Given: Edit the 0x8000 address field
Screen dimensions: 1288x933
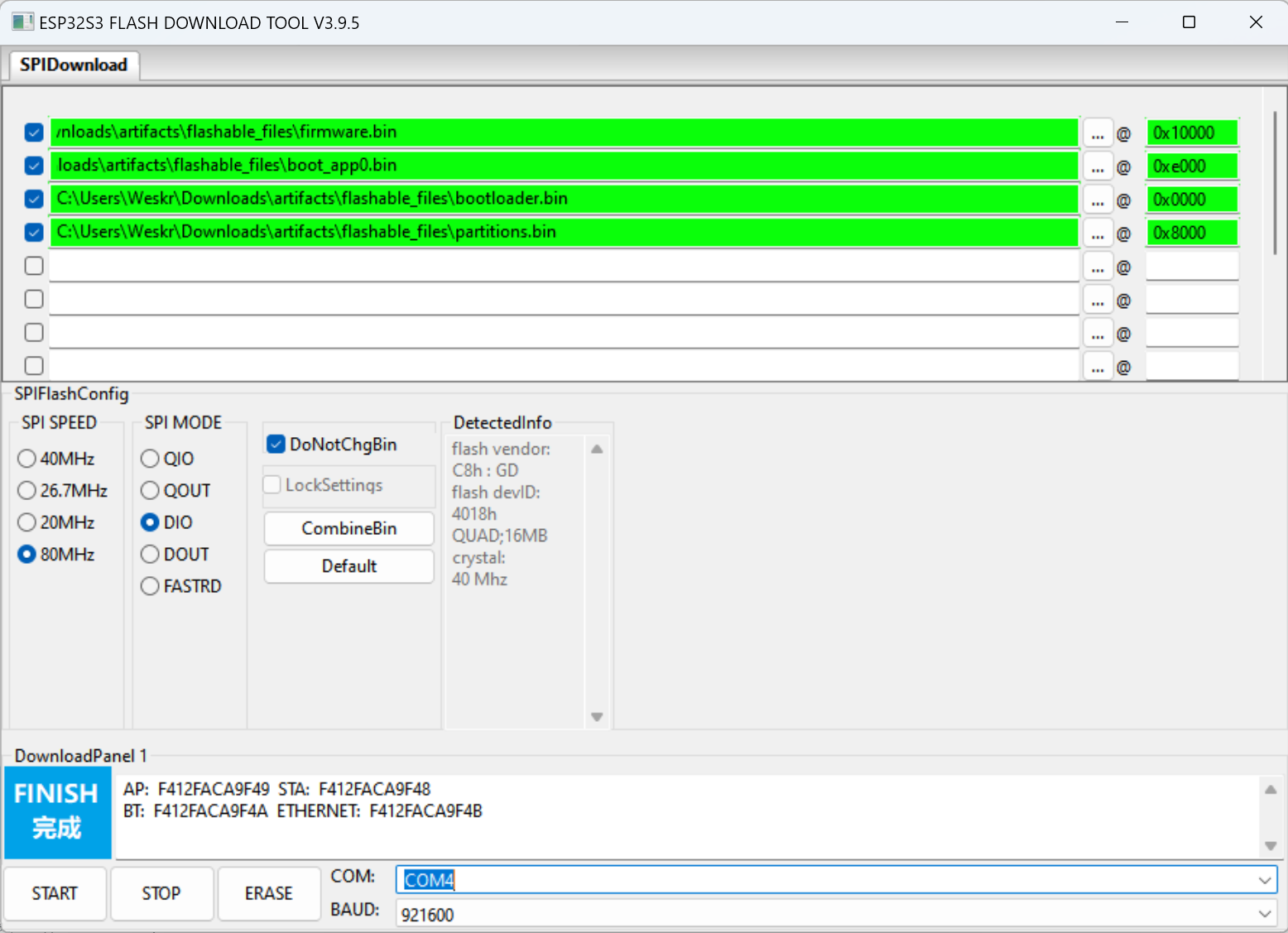Looking at the screenshot, I should (x=1192, y=233).
